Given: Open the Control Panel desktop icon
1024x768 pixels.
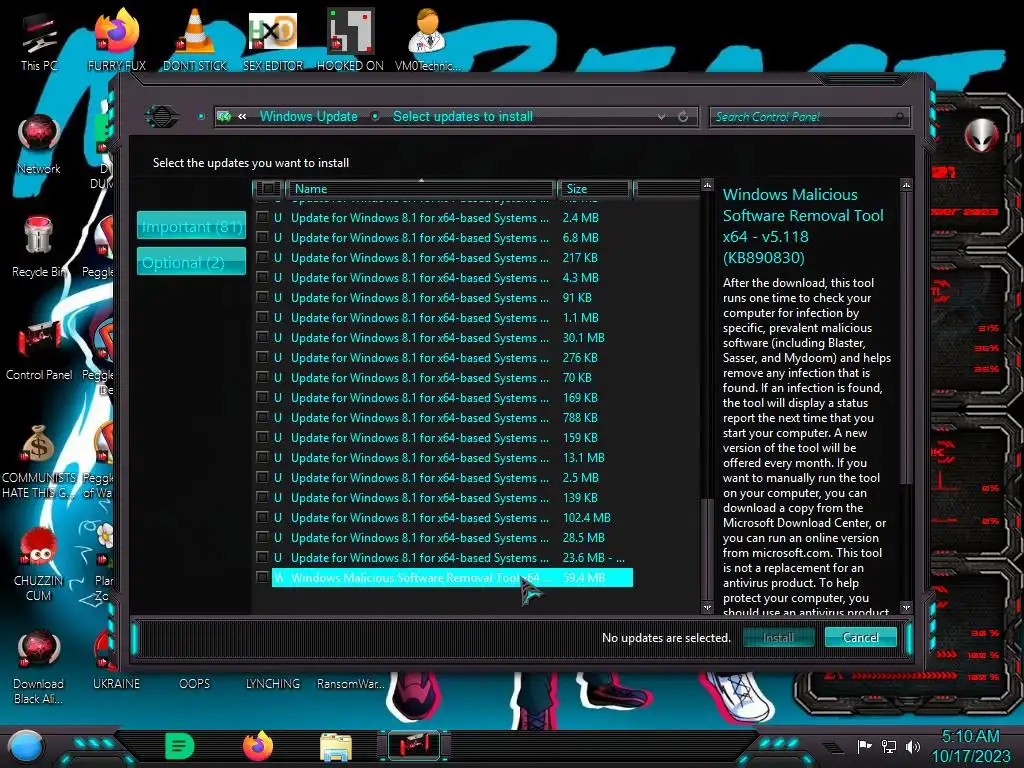Looking at the screenshot, I should point(39,350).
